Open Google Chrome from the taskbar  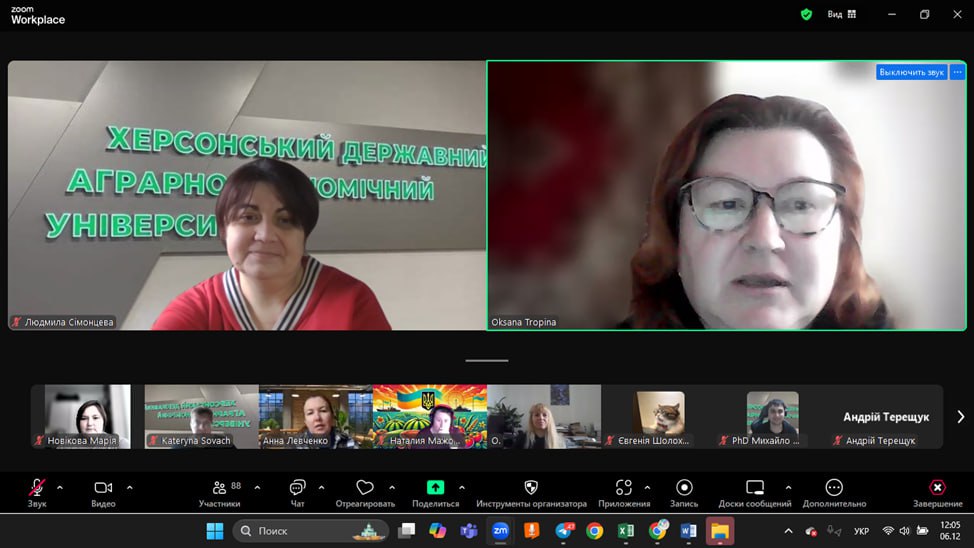[594, 531]
